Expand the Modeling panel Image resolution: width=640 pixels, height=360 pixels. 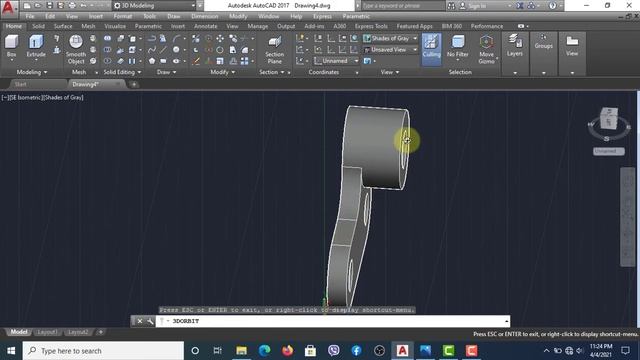pos(31,72)
